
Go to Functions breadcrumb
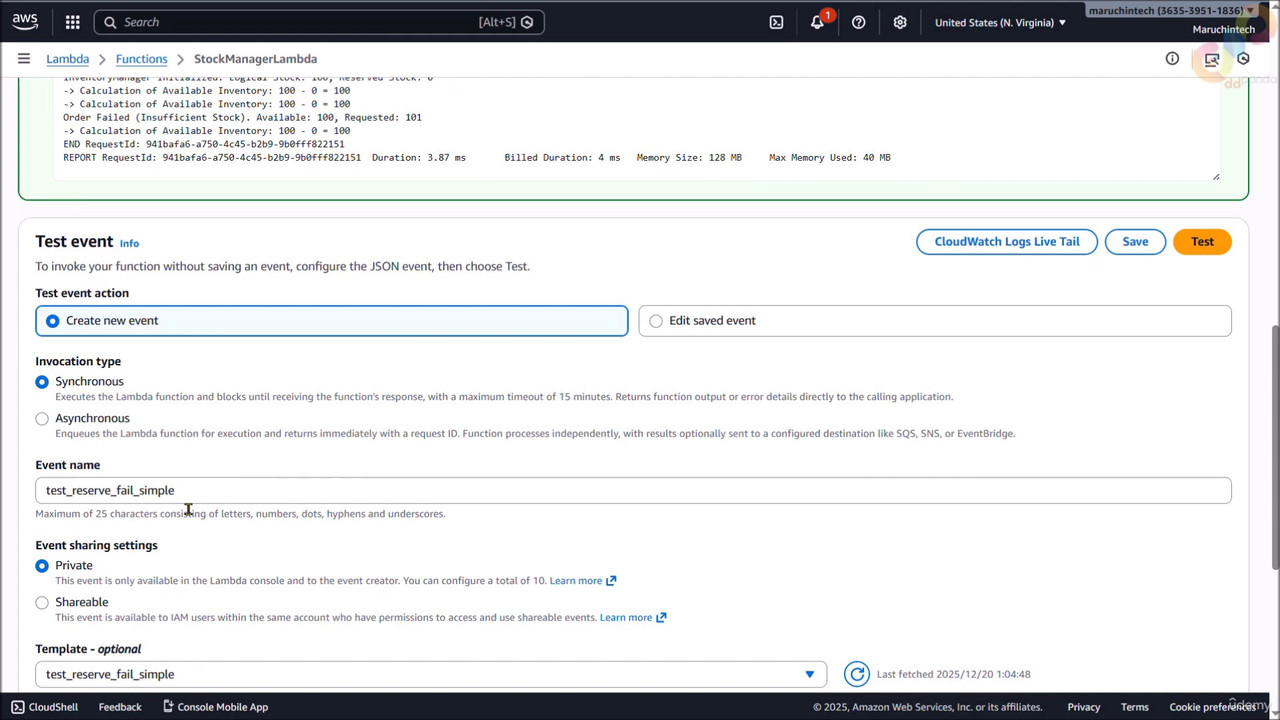pos(141,59)
